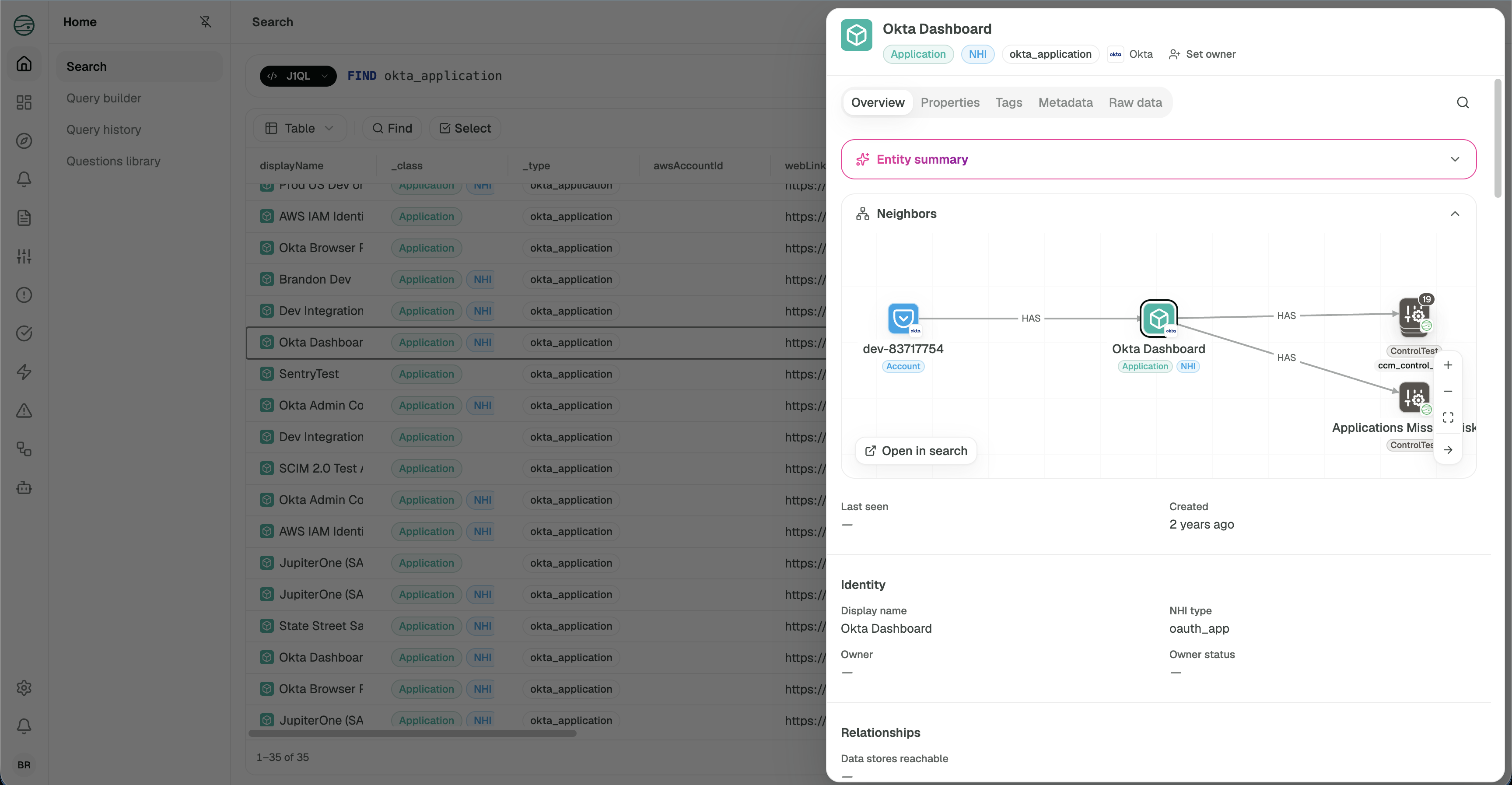The image size is (1512, 785).
Task: Zoom out on the Neighbors graph
Action: pos(1447,391)
